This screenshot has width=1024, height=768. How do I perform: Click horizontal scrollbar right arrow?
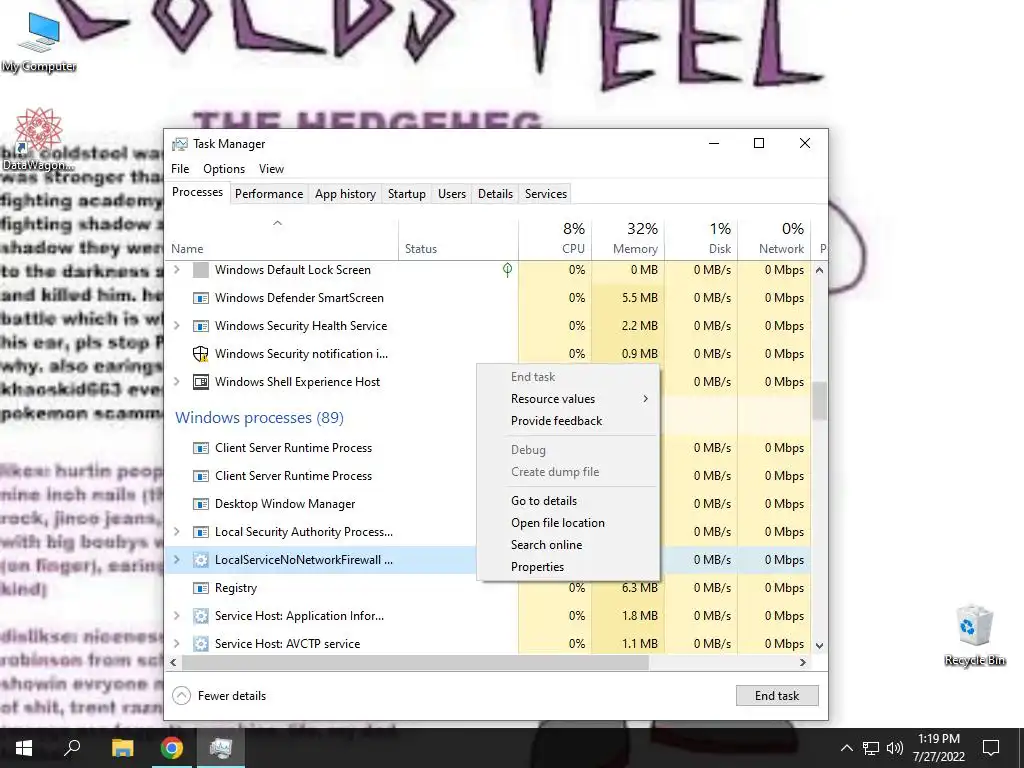click(803, 662)
